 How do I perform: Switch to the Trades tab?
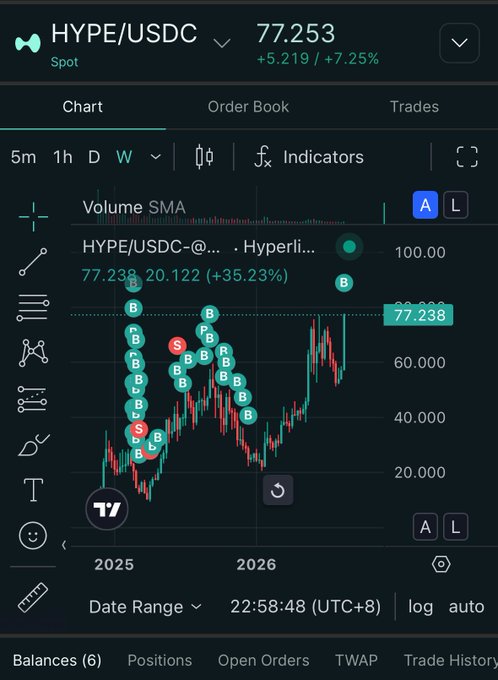414,107
